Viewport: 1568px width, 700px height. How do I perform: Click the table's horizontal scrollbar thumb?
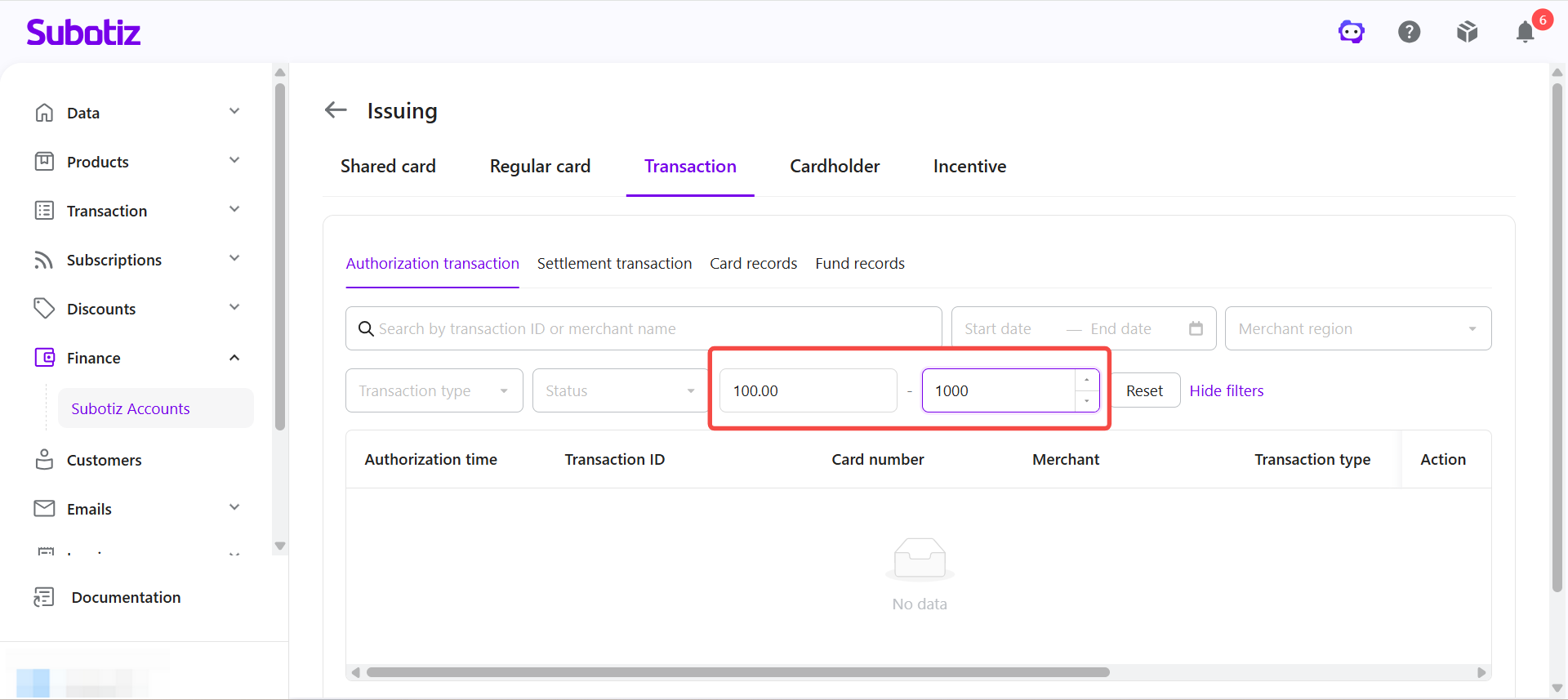pos(738,672)
